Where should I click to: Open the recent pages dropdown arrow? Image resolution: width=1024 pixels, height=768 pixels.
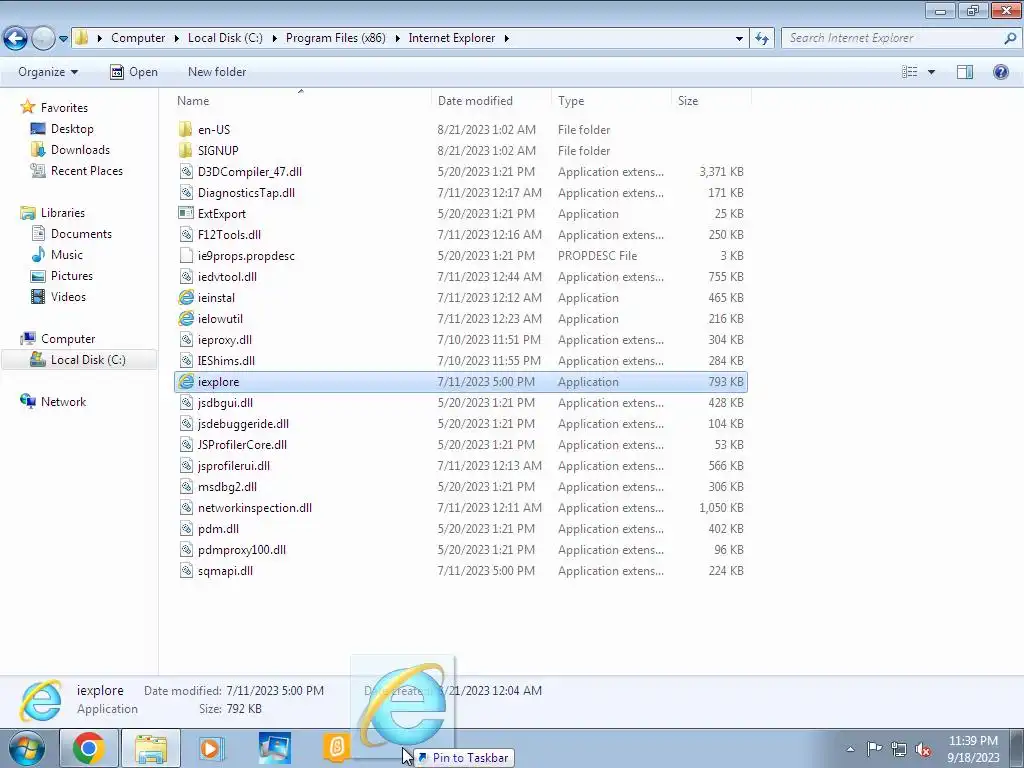pos(63,39)
